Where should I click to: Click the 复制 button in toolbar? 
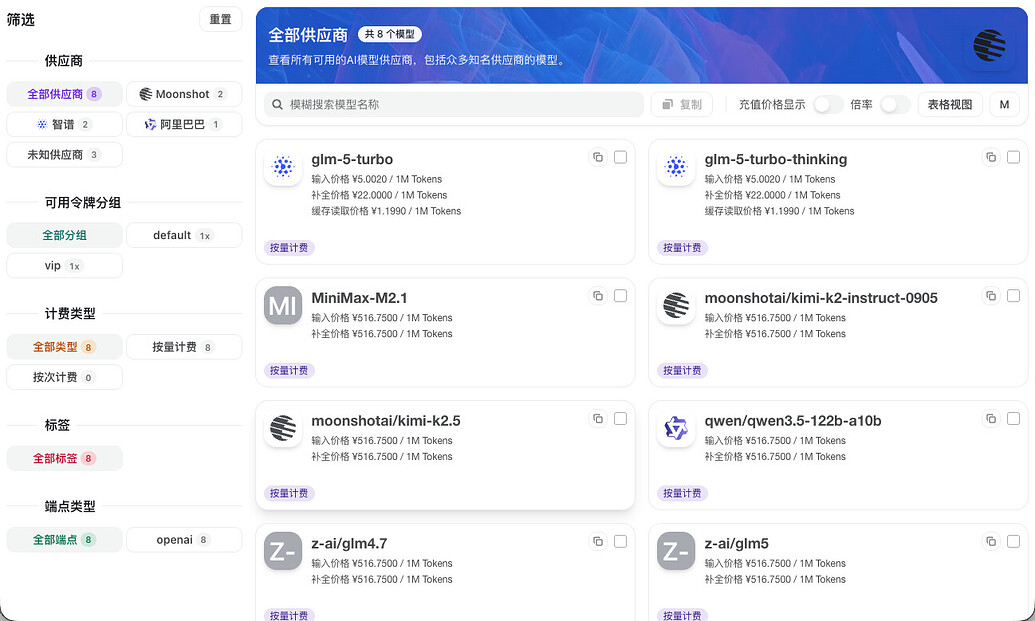[682, 104]
